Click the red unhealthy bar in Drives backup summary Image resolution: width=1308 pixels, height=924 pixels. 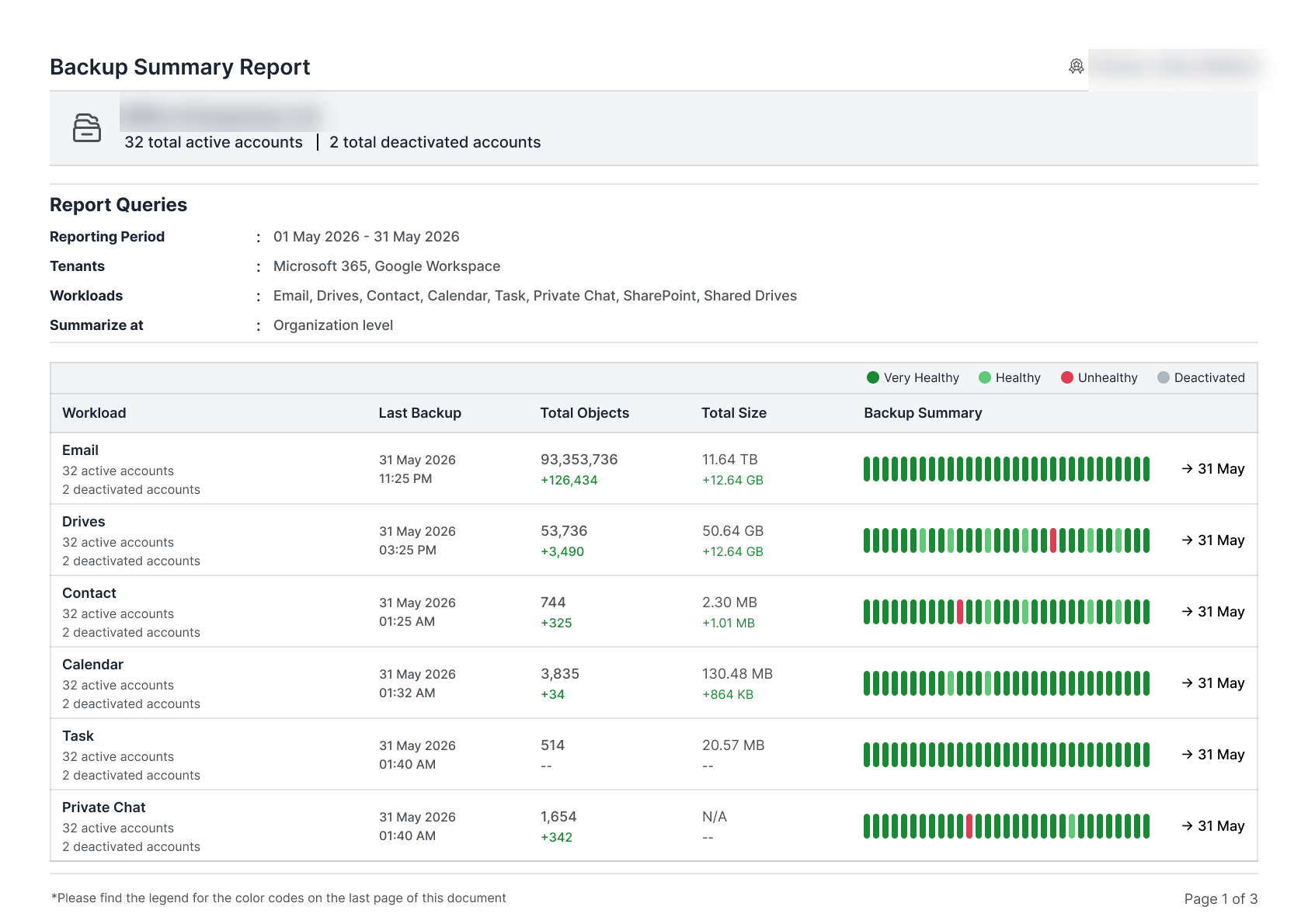(1053, 540)
